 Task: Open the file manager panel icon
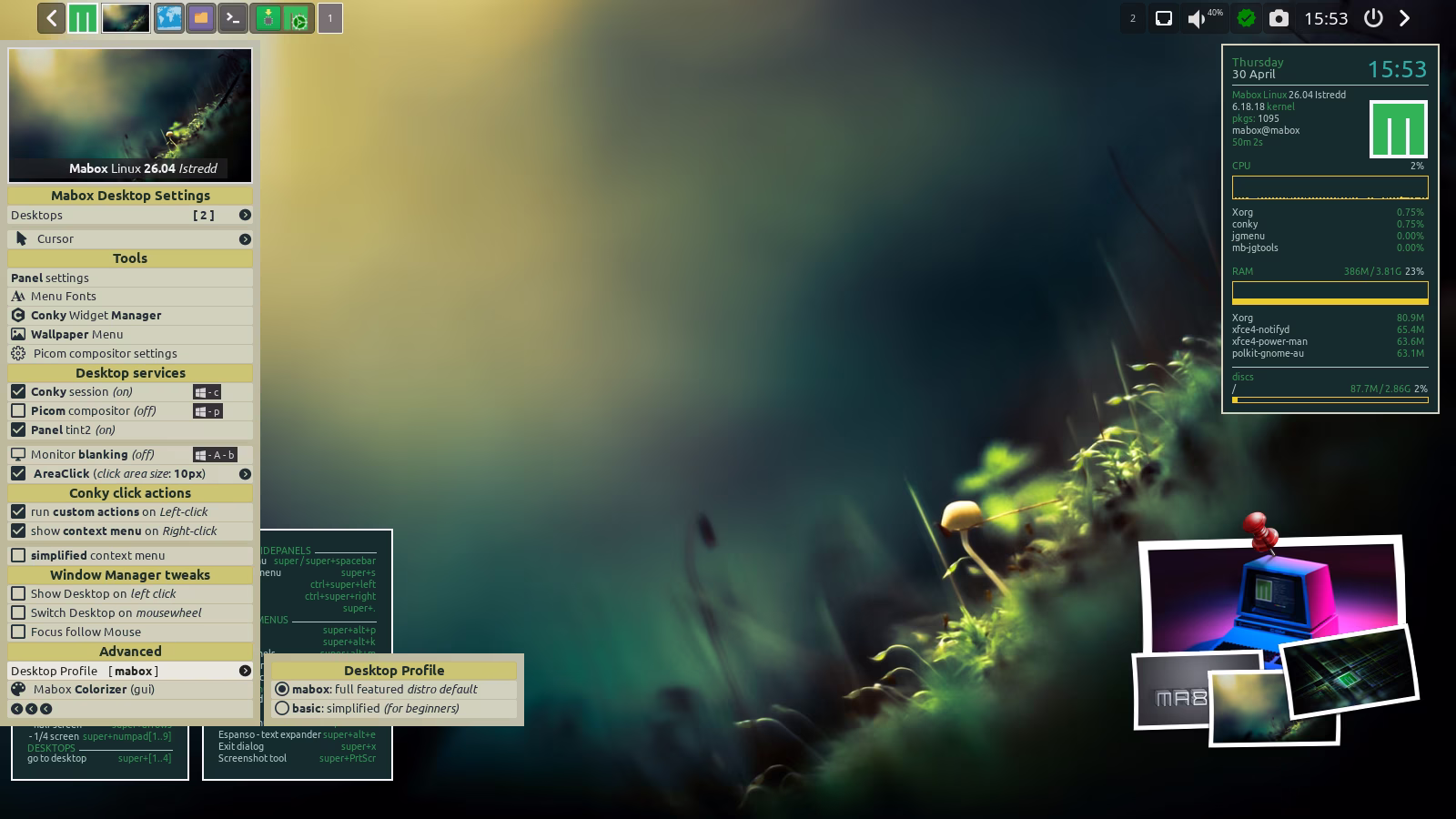(201, 18)
